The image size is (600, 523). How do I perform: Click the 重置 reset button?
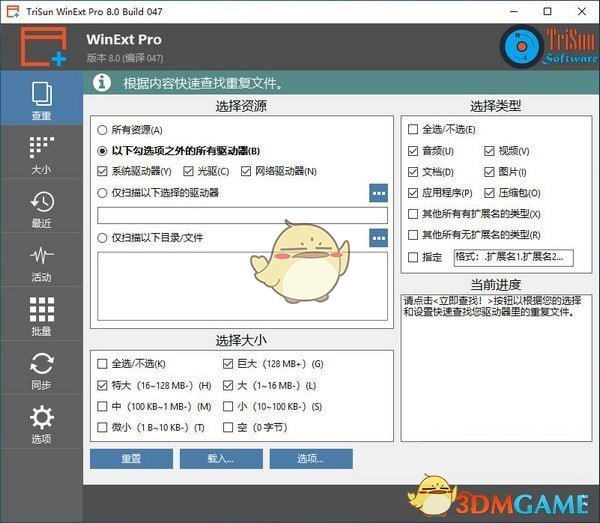131,459
